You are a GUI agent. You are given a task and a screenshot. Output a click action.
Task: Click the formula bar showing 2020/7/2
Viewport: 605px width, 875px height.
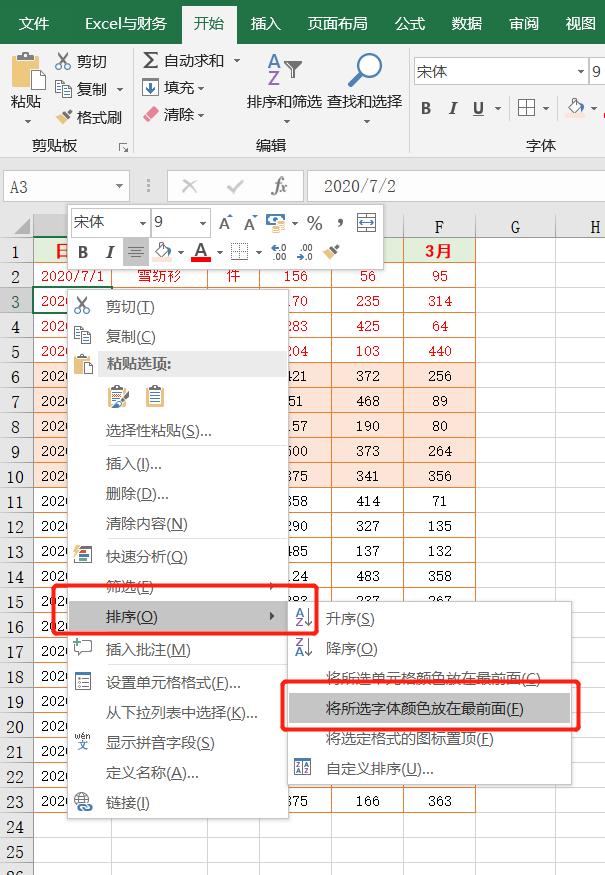point(456,186)
